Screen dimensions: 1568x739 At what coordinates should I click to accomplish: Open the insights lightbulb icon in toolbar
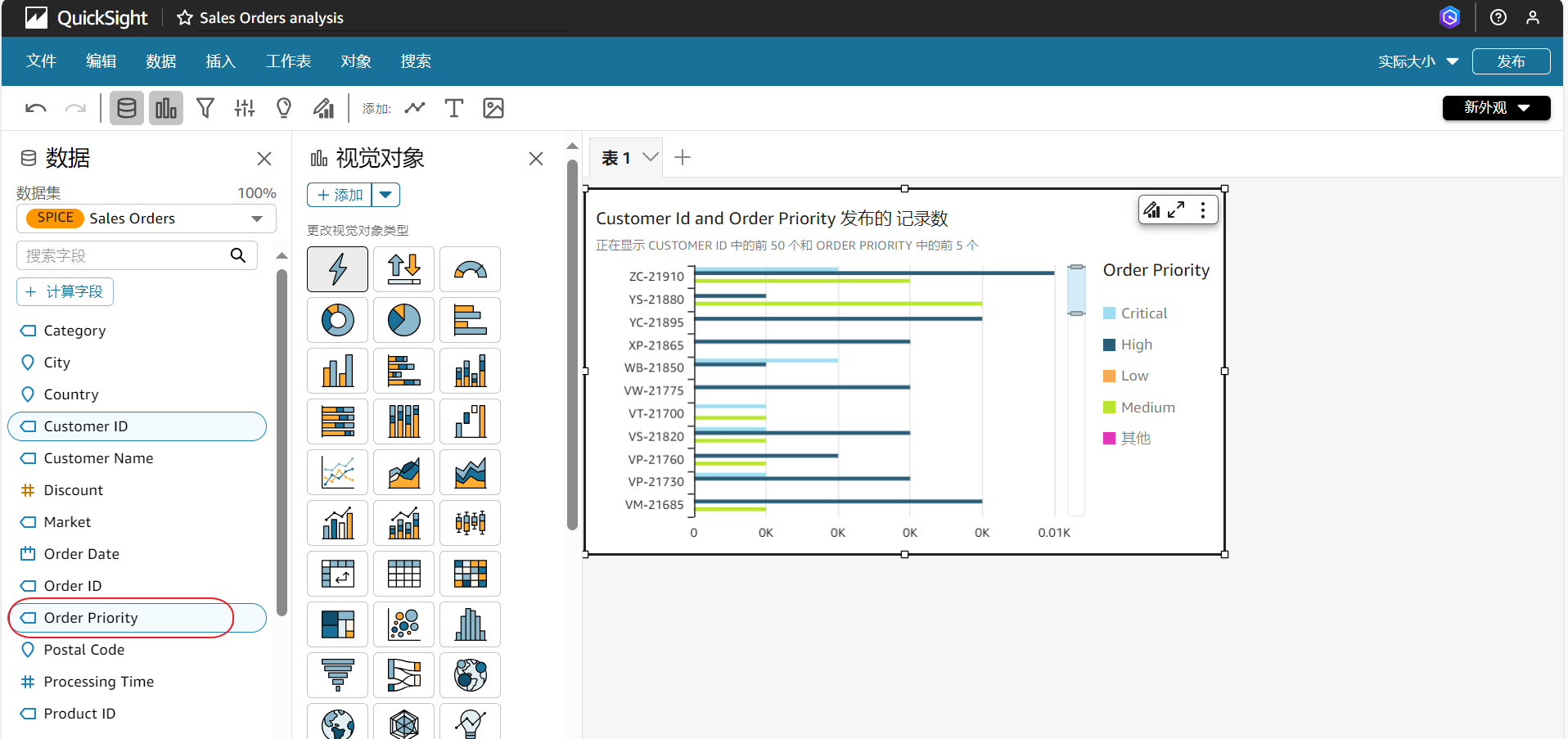(x=284, y=108)
